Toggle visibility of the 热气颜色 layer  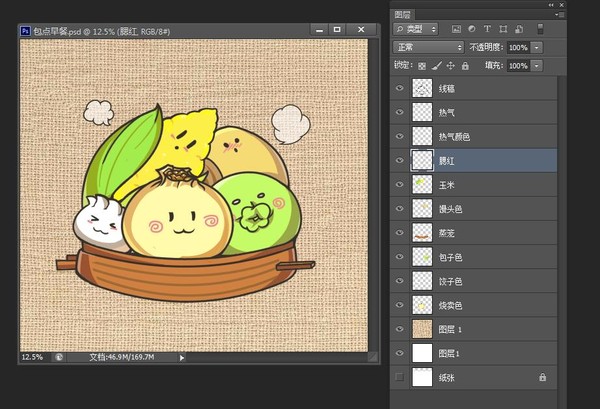[399, 136]
